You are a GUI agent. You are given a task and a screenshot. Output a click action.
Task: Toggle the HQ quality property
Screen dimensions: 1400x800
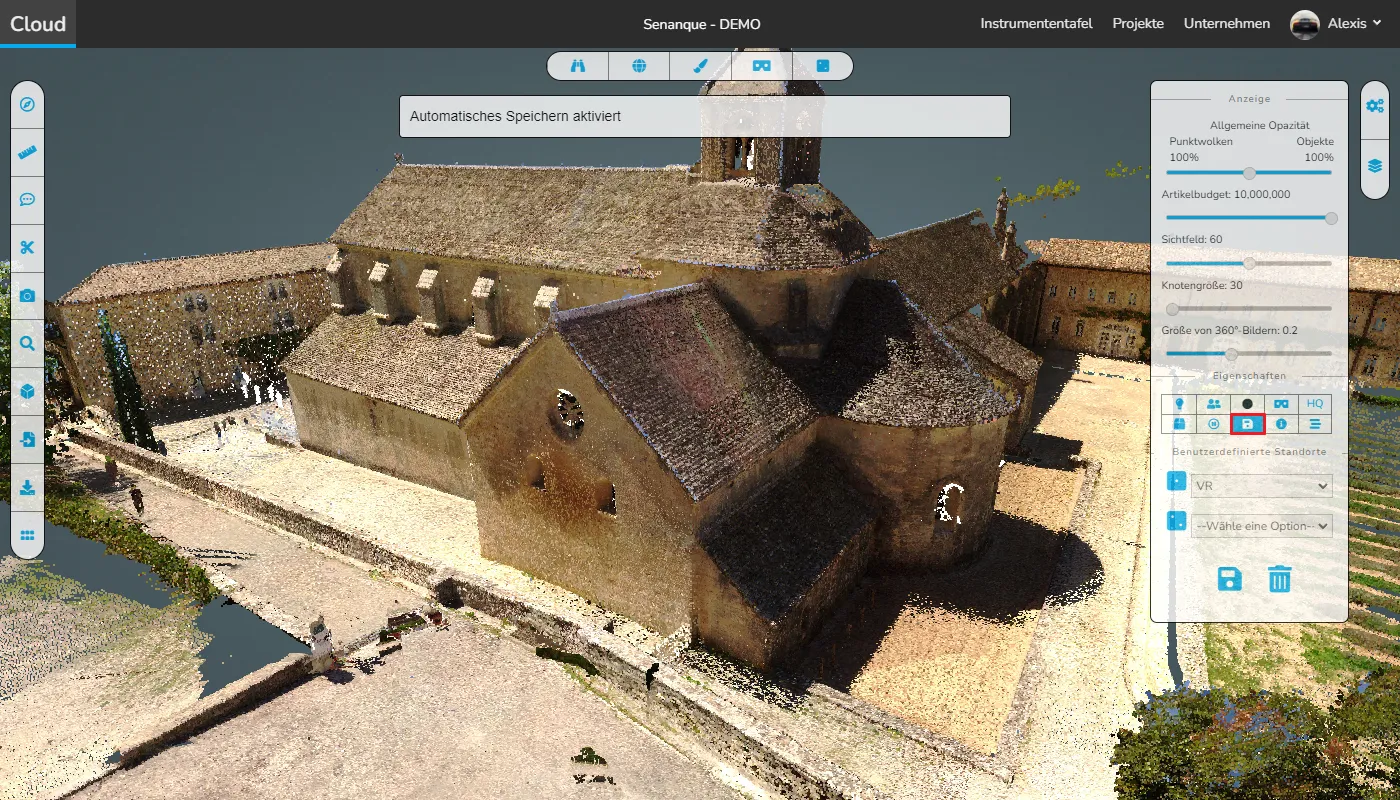pos(1315,404)
